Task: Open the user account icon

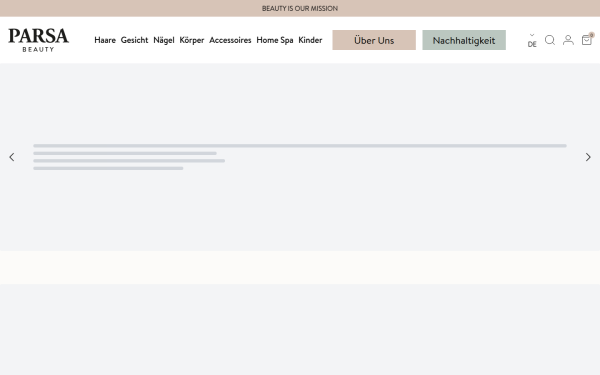Action: (568, 40)
